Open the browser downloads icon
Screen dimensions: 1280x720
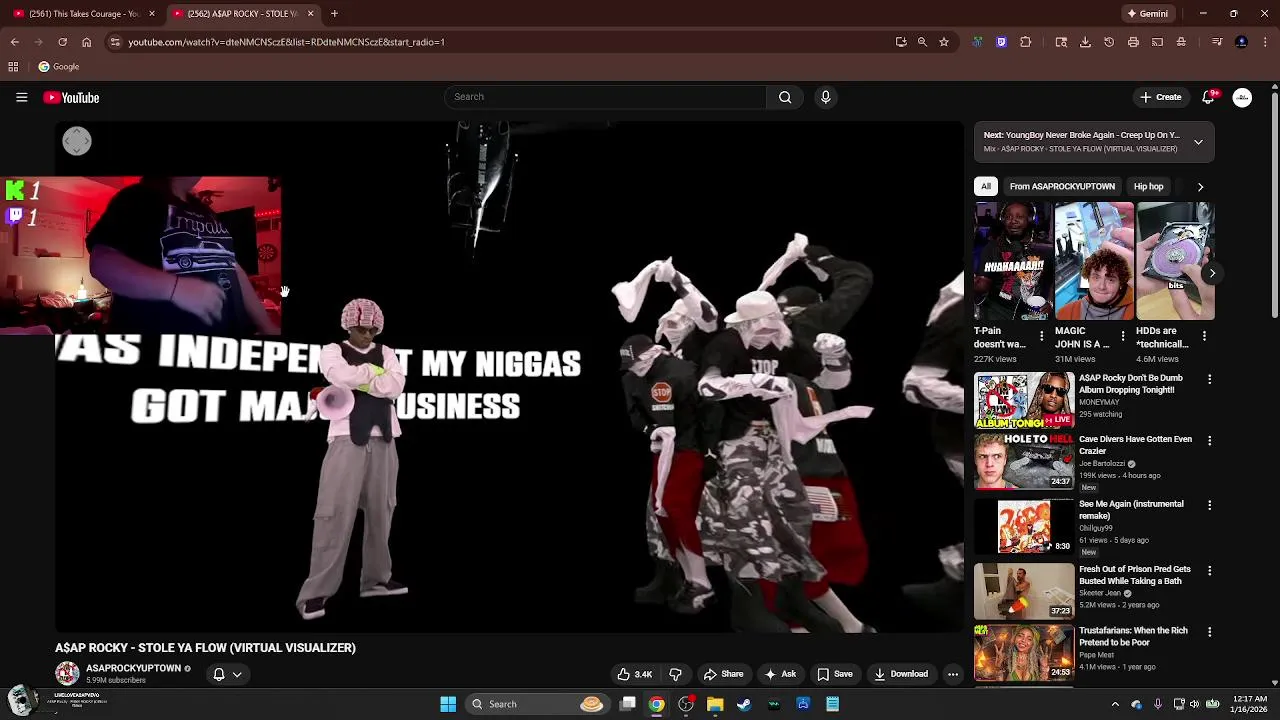(x=1085, y=42)
